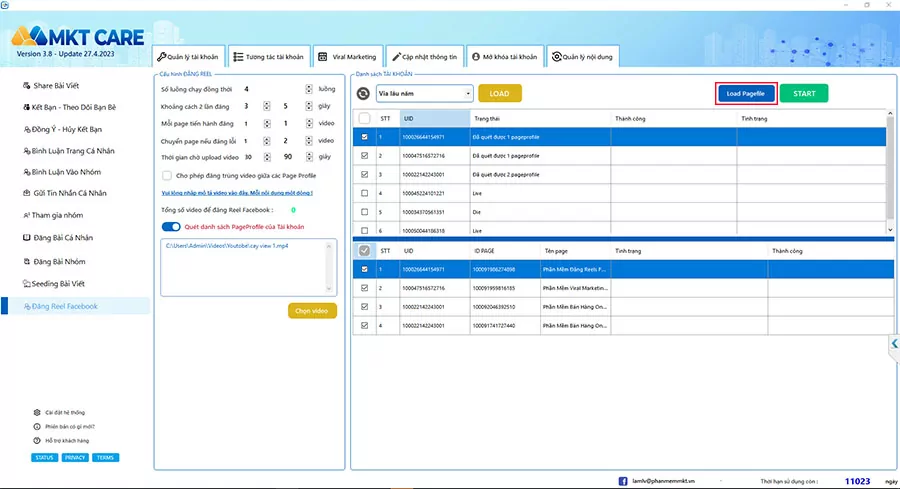The image size is (900, 489).
Task: Click the circular refresh icon beside the account dropdown
Action: pos(363,94)
